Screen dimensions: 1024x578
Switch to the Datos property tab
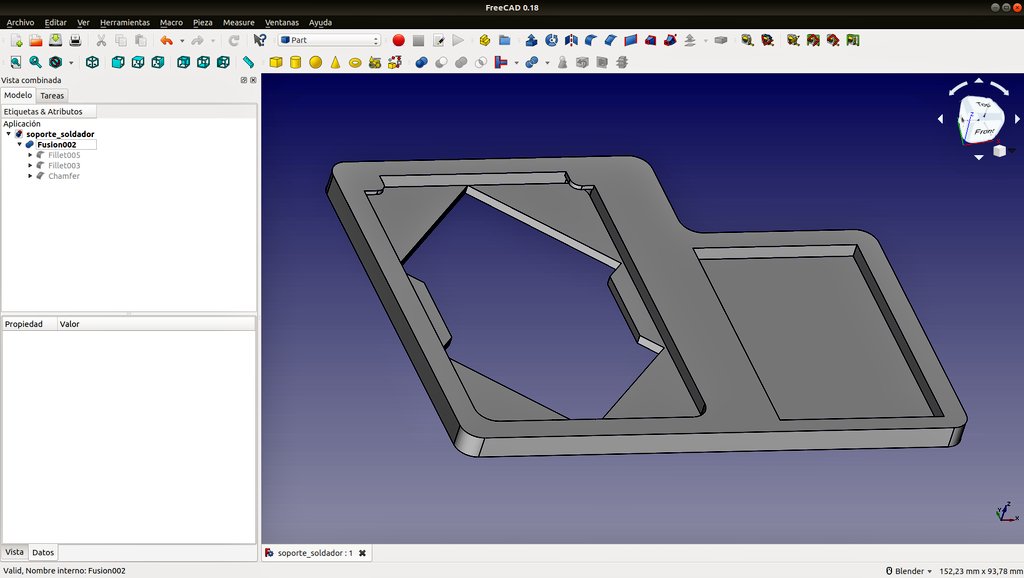43,553
